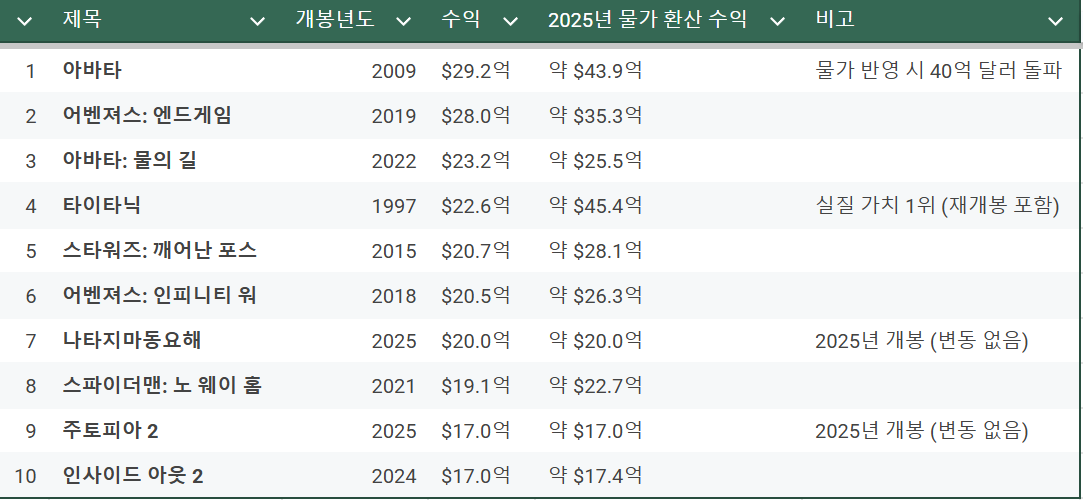Click the 제목 column header label
1083x500 pixels.
coord(82,20)
